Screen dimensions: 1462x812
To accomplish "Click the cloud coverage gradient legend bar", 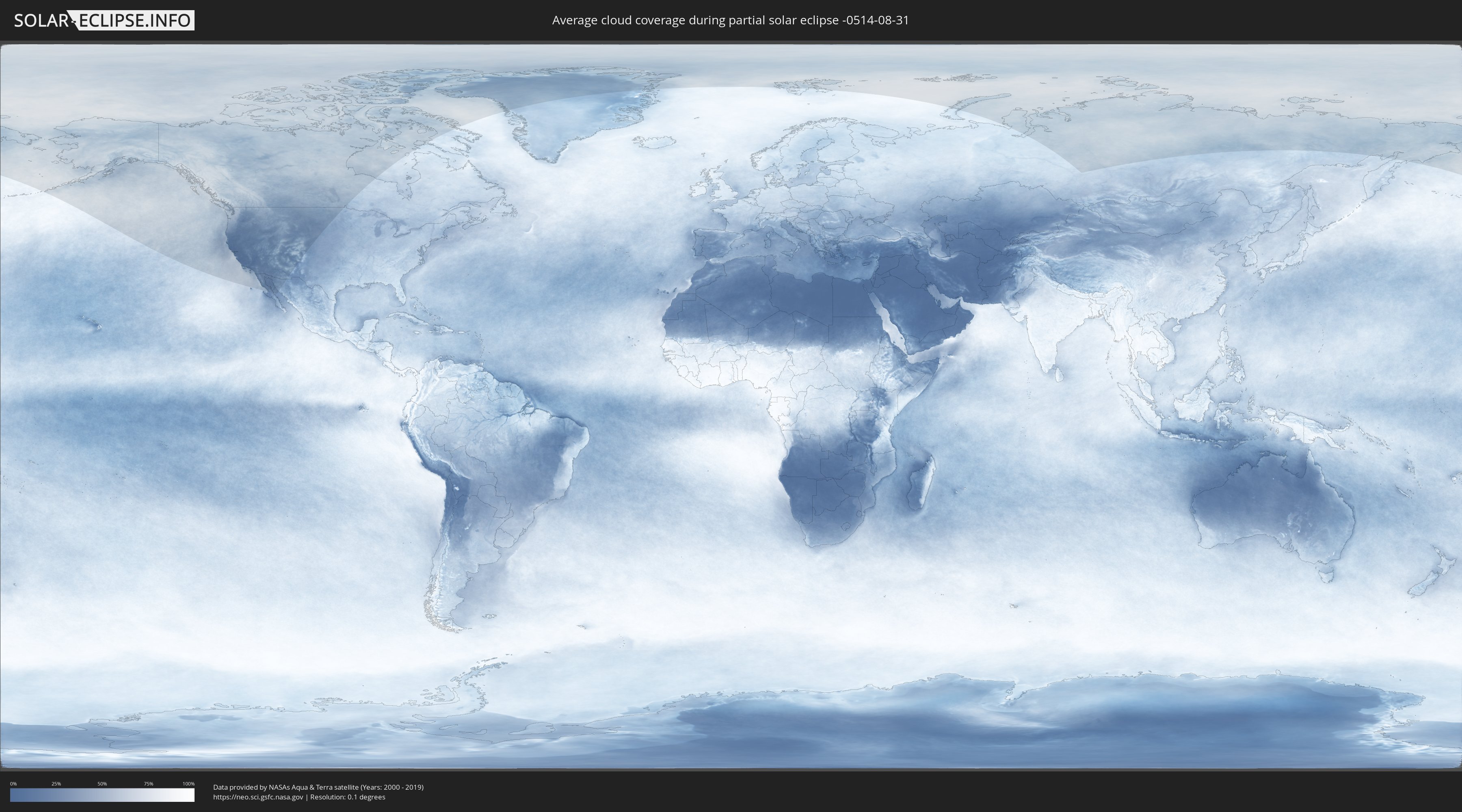I will pos(102,795).
